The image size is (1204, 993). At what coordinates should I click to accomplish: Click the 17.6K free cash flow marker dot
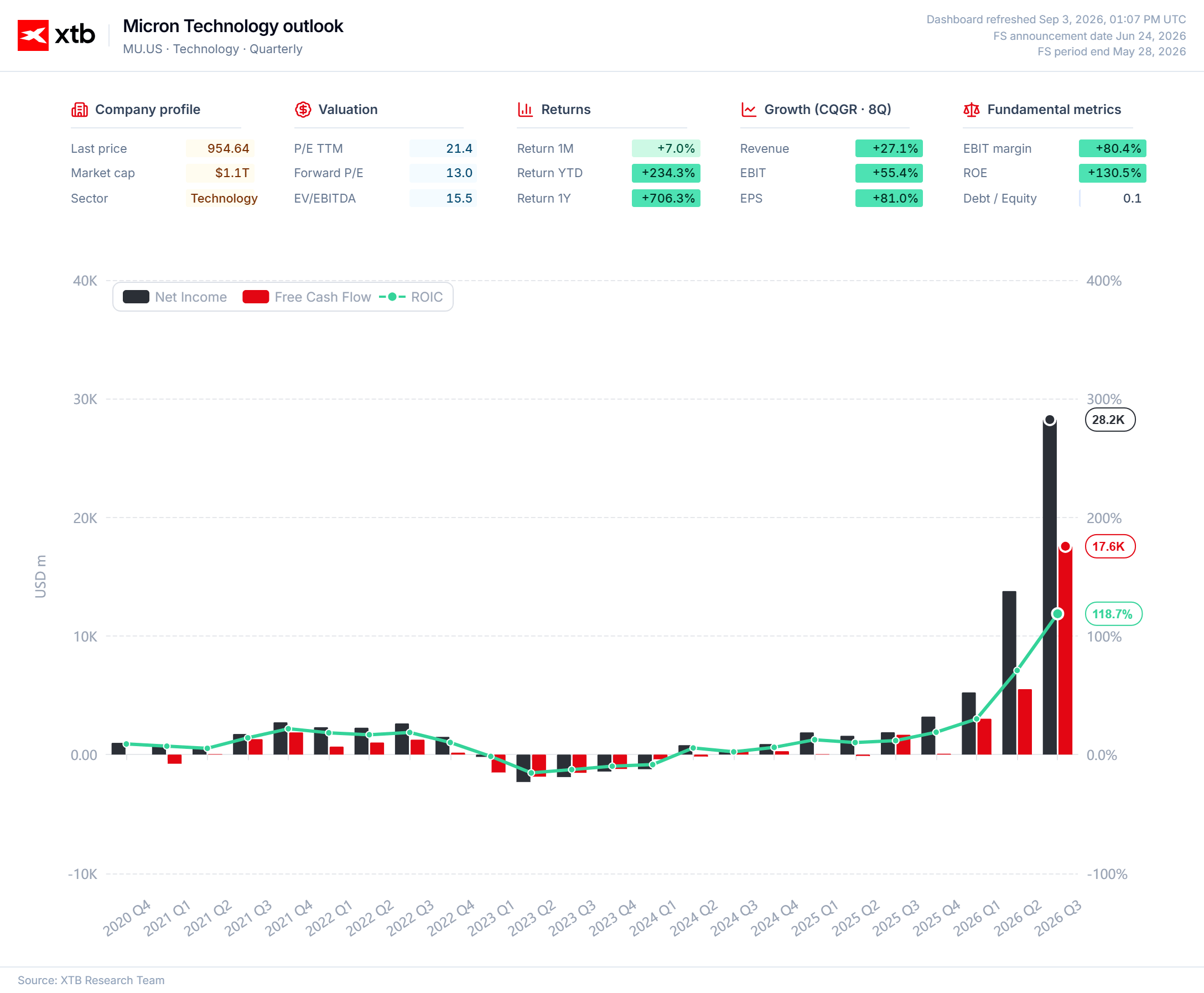coord(1065,547)
